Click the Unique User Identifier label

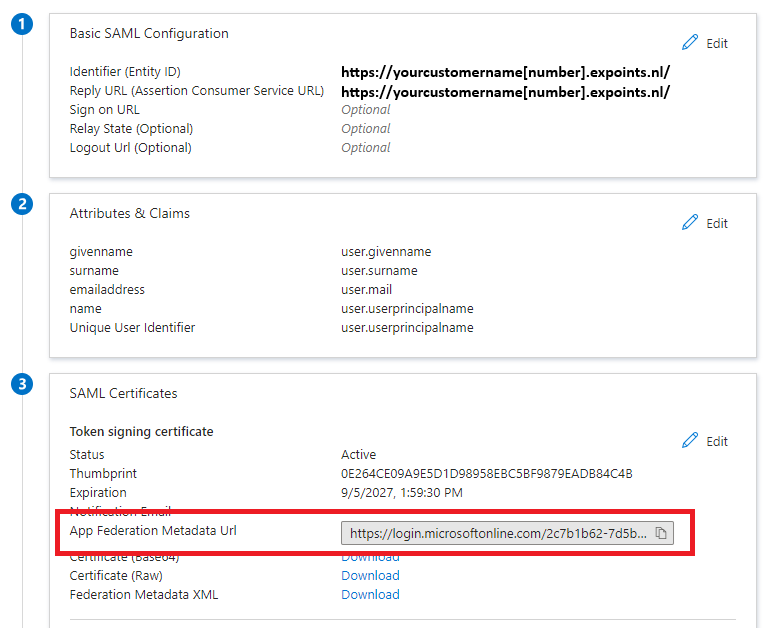pyautogui.click(x=132, y=328)
